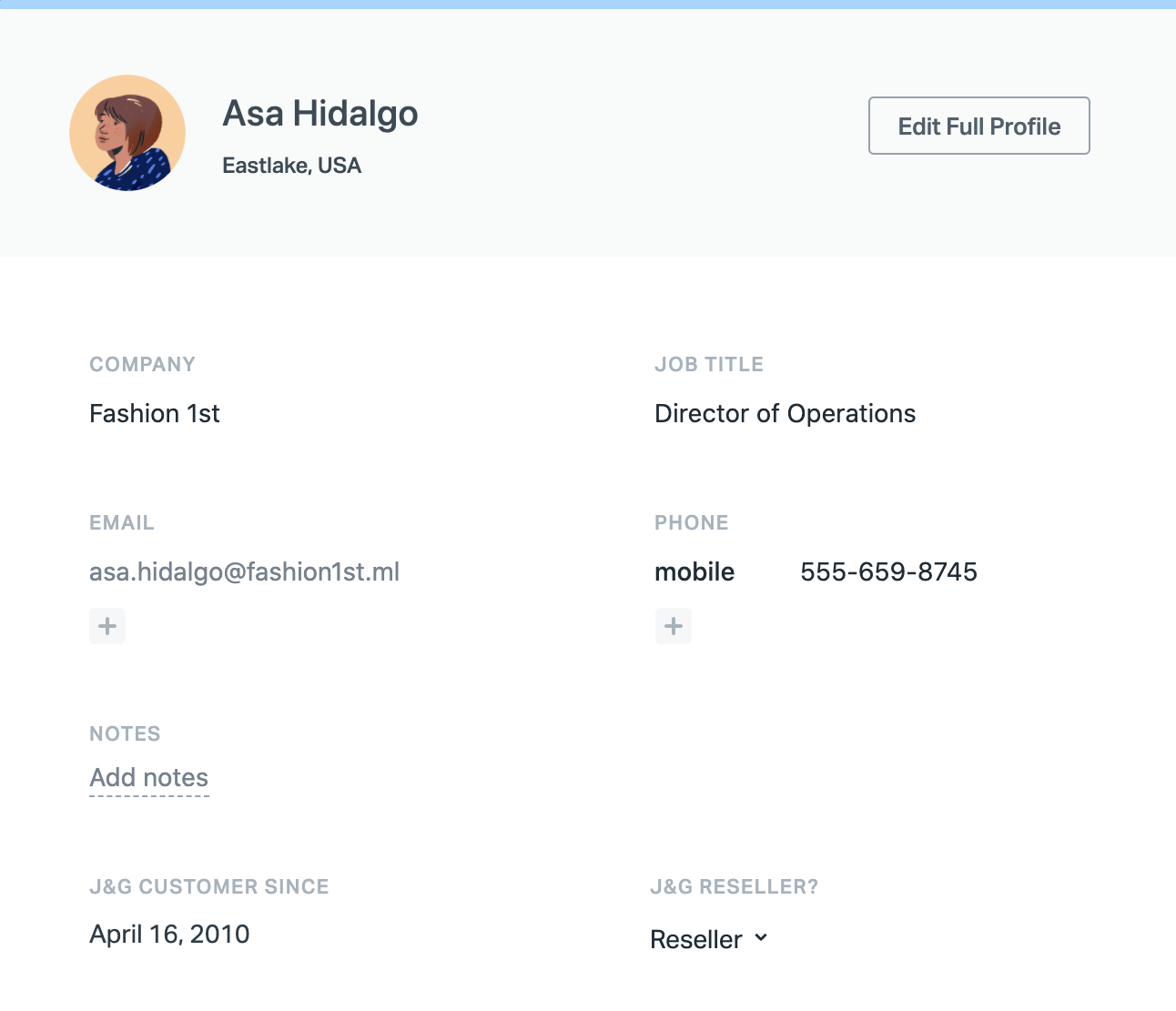The width and height of the screenshot is (1176, 1011).
Task: Edit the company value Fashion 1st
Action: [x=155, y=414]
